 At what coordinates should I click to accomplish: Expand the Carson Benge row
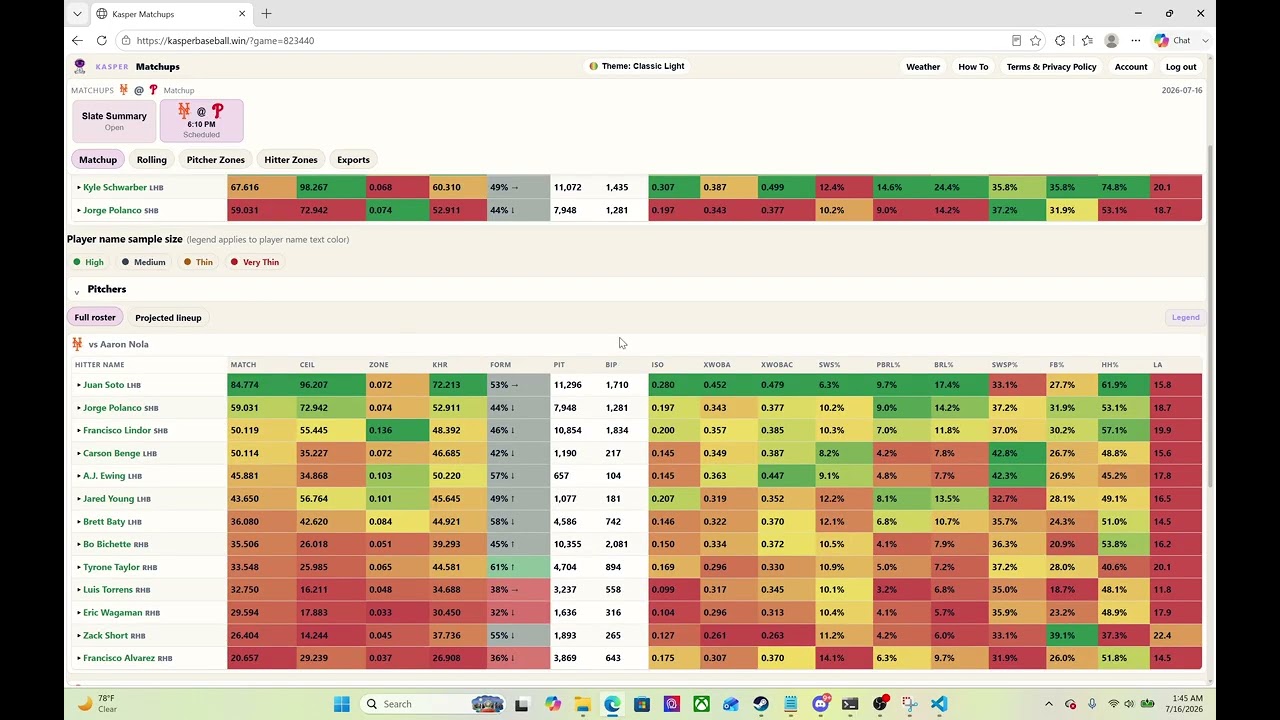click(x=79, y=453)
